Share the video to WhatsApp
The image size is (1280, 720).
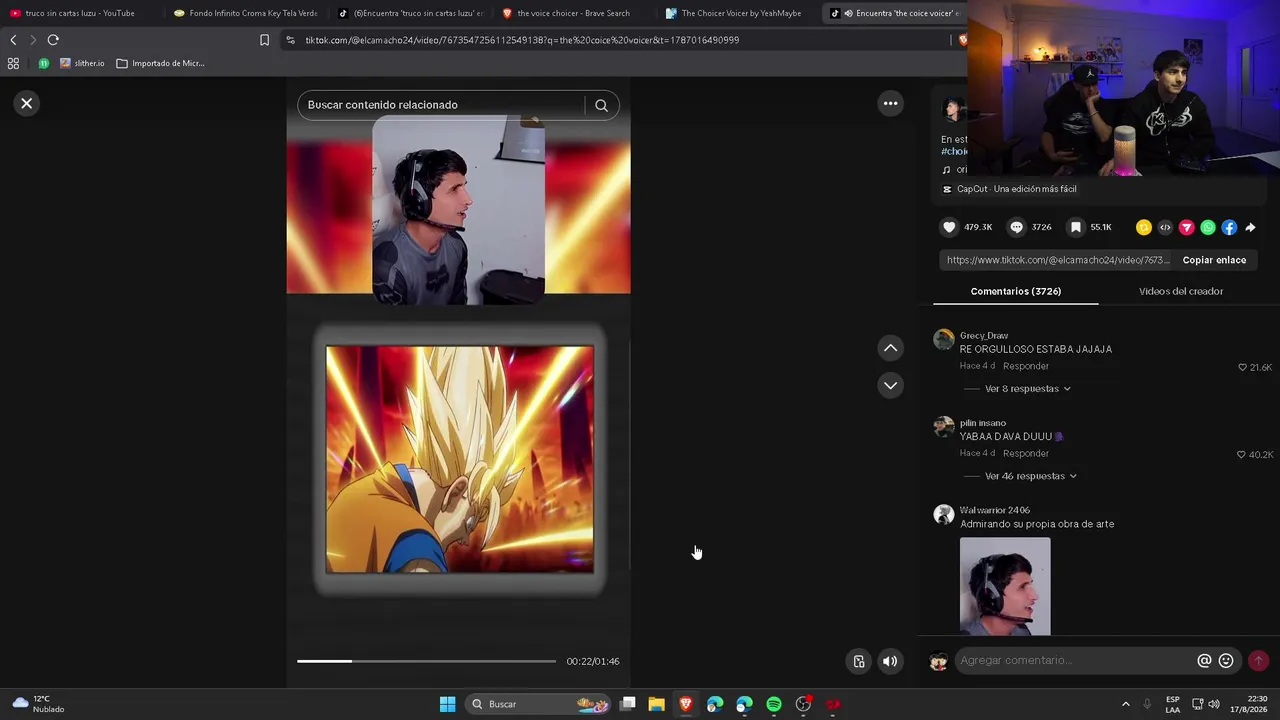1208,227
